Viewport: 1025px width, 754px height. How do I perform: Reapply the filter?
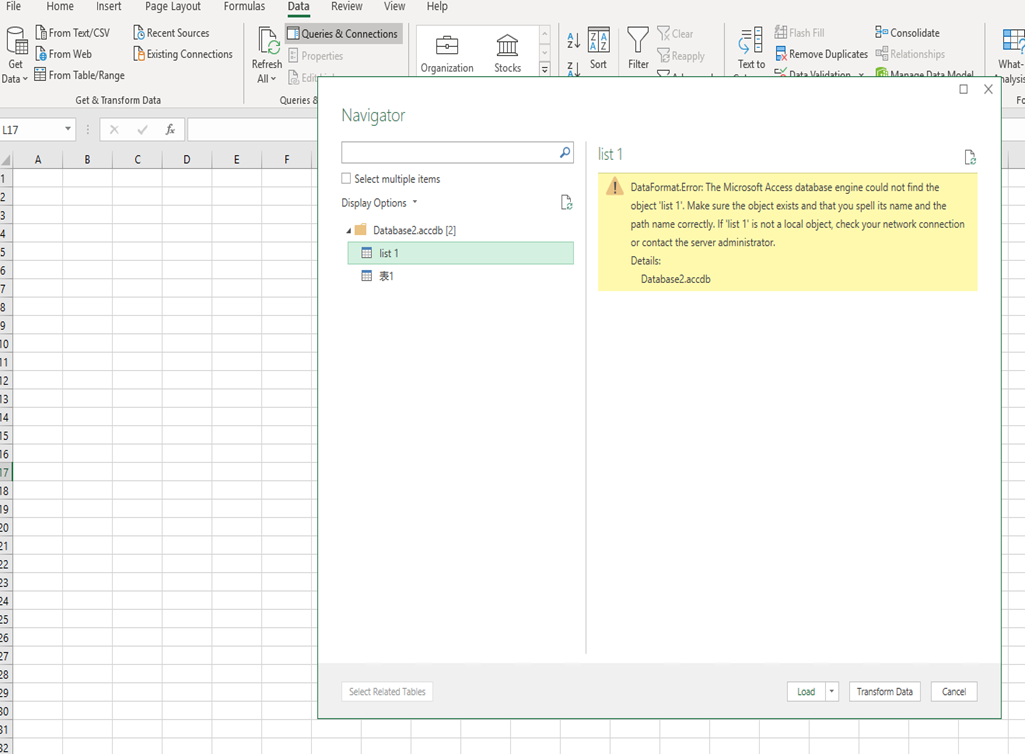click(681, 56)
